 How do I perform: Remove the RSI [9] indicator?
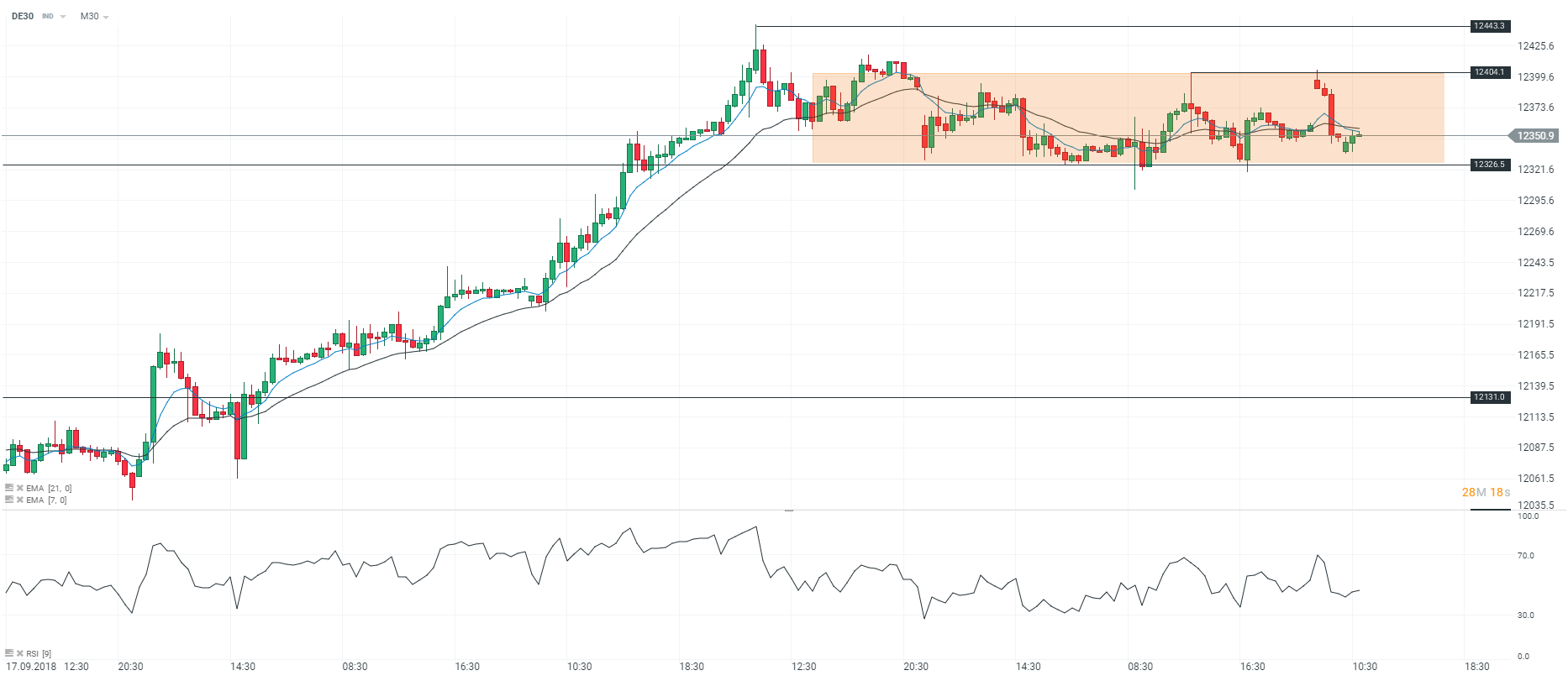(19, 653)
